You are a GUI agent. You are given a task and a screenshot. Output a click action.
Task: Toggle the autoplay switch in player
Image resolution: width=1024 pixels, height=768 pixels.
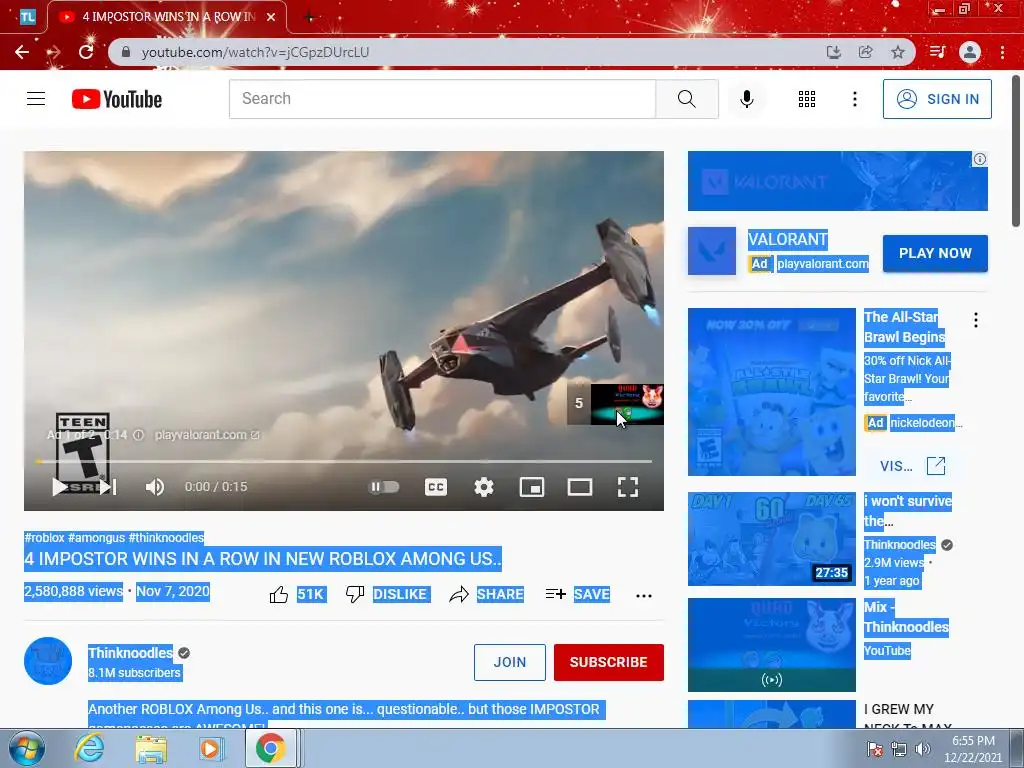click(384, 487)
